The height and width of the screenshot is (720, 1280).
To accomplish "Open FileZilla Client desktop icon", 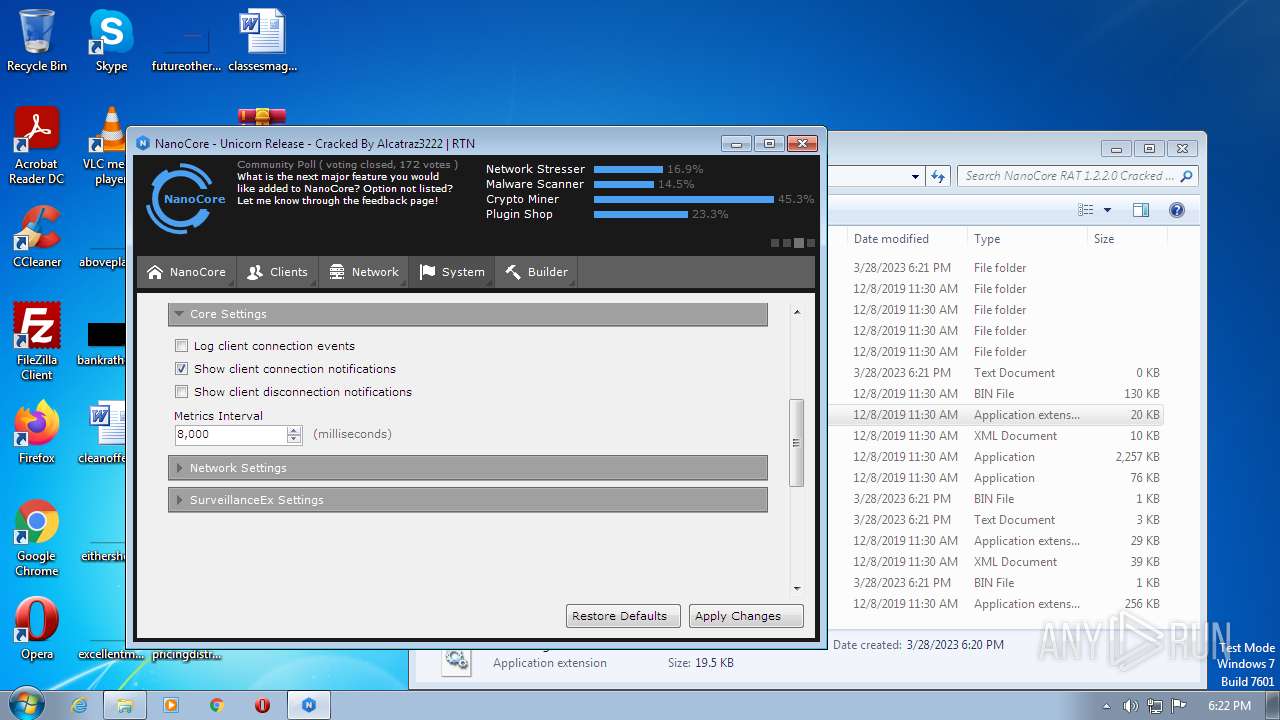I will pyautogui.click(x=37, y=342).
